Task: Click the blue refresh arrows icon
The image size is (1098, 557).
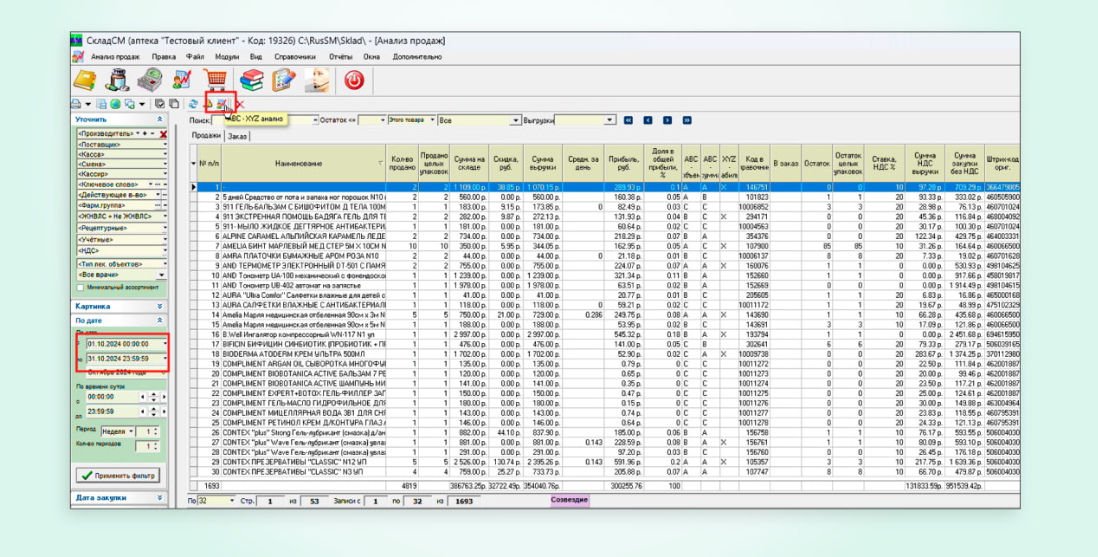Action: 193,104
